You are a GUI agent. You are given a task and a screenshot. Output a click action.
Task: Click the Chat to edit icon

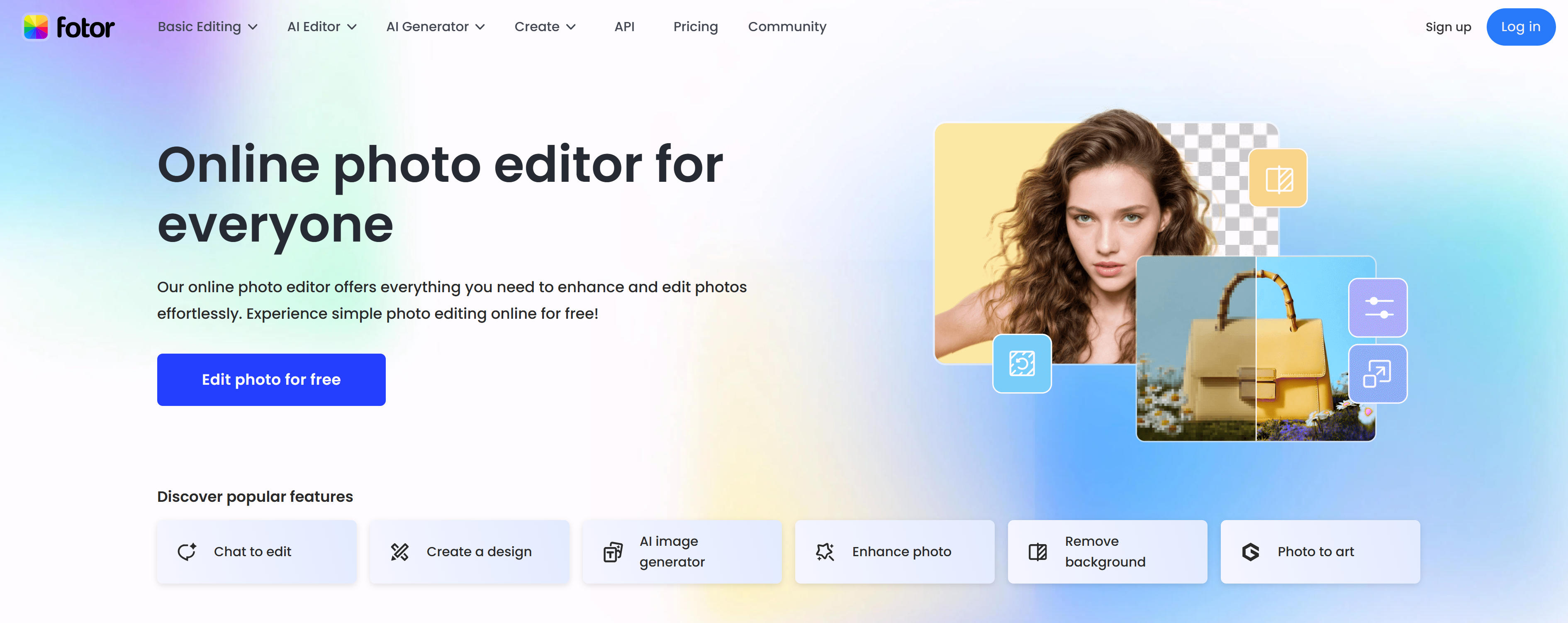coord(187,552)
